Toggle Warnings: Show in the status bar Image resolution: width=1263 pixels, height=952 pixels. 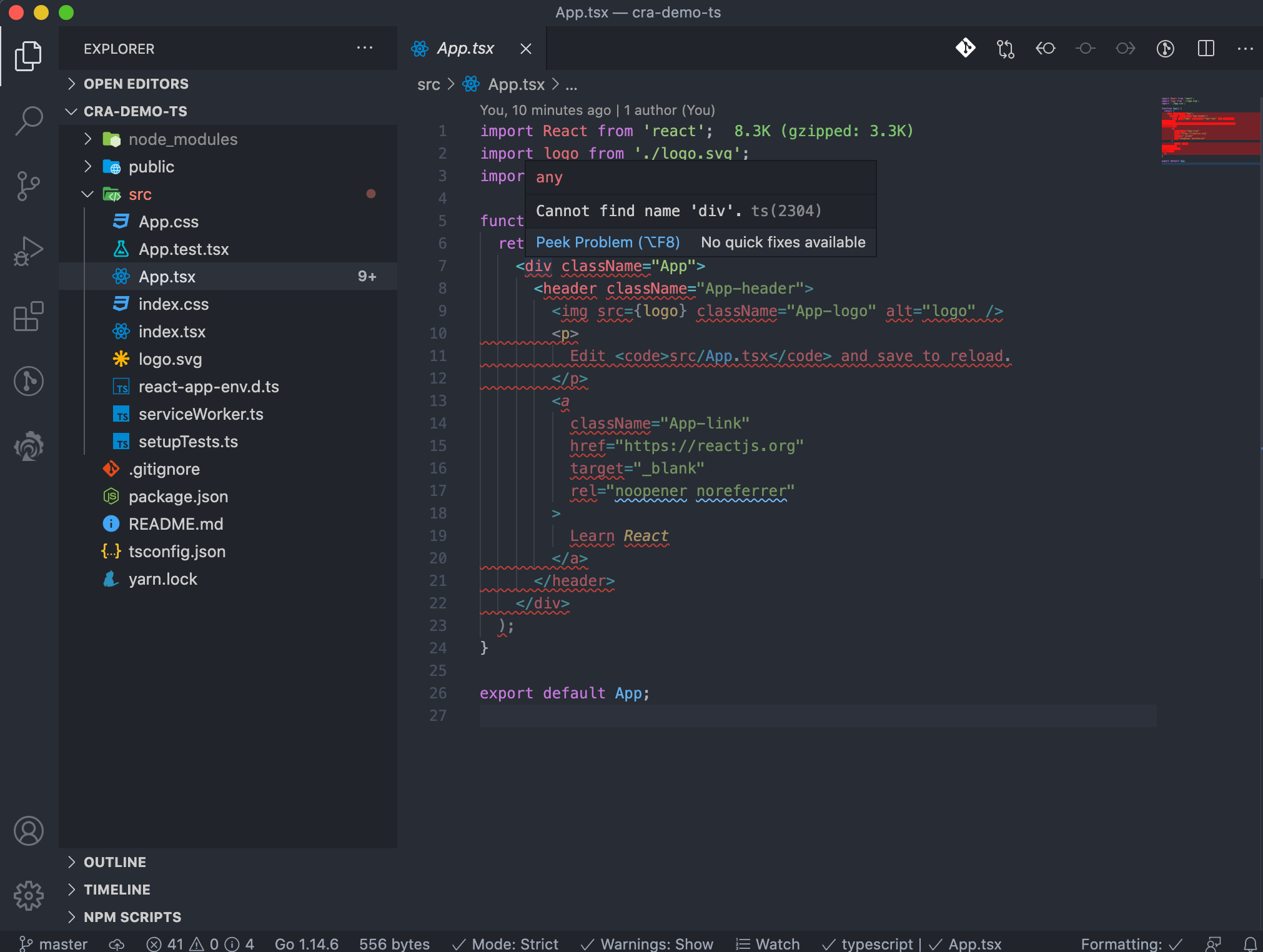[x=646, y=944]
